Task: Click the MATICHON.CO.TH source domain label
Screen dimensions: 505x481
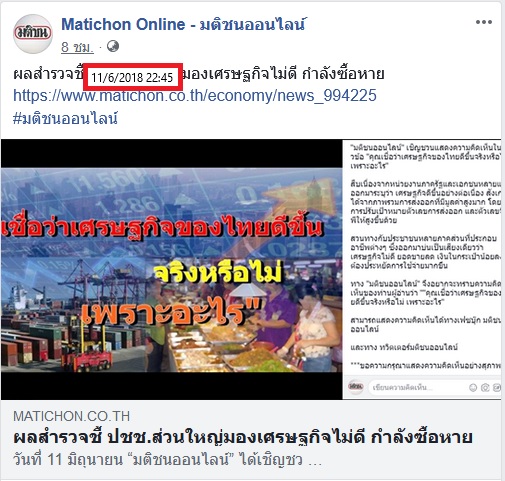Action: point(72,416)
